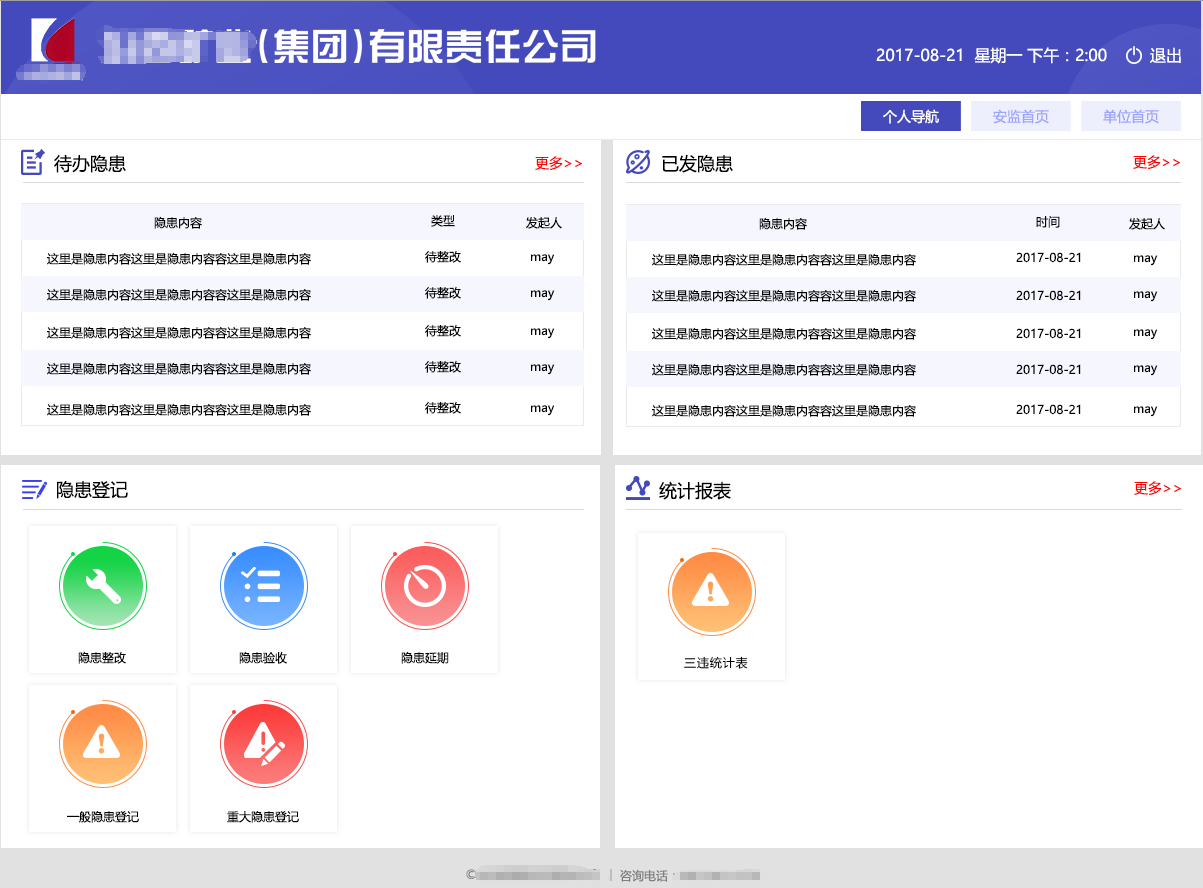
Task: Switch to the 安监首页 tab
Action: (x=1021, y=117)
